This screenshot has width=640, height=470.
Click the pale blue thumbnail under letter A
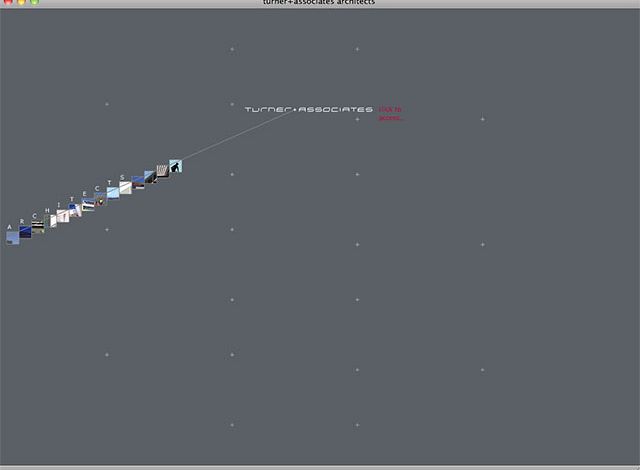pos(12,238)
